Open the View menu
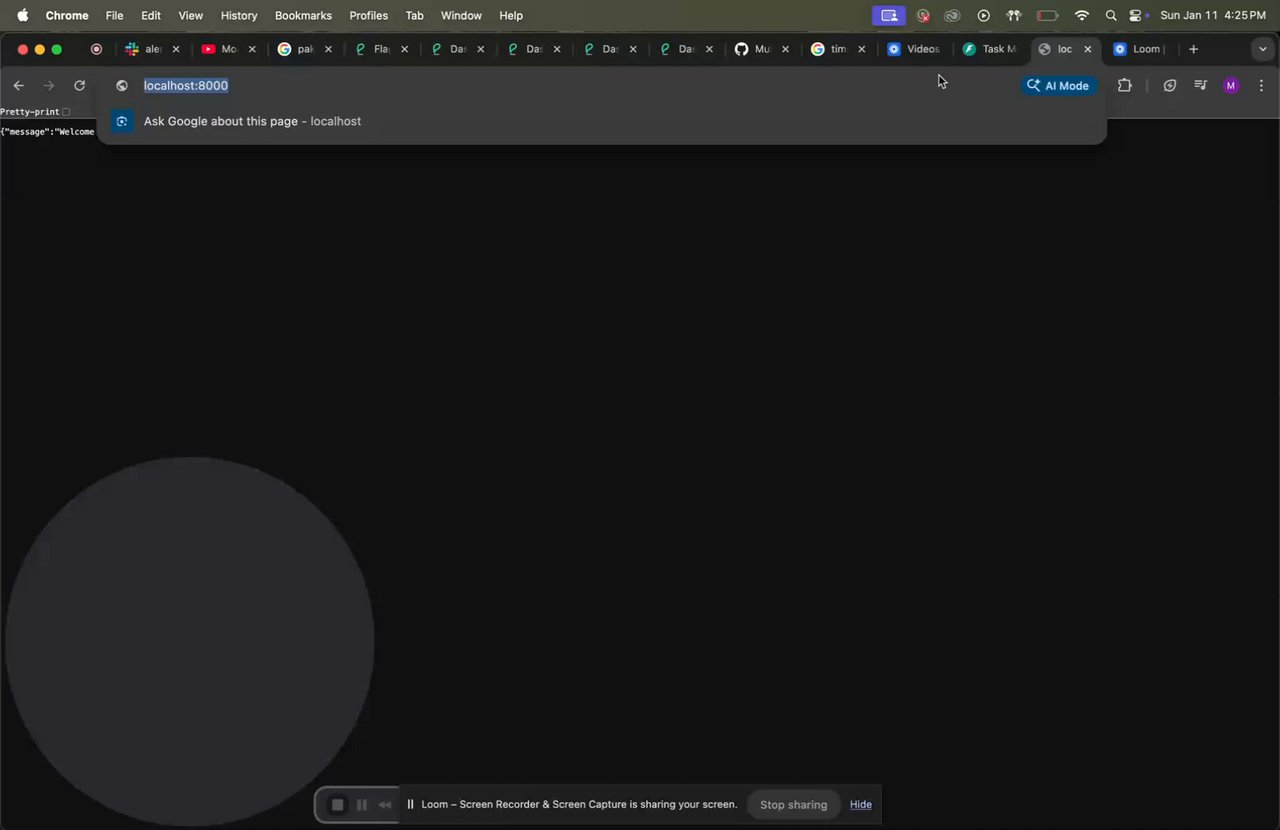Viewport: 1280px width, 830px height. click(x=190, y=15)
